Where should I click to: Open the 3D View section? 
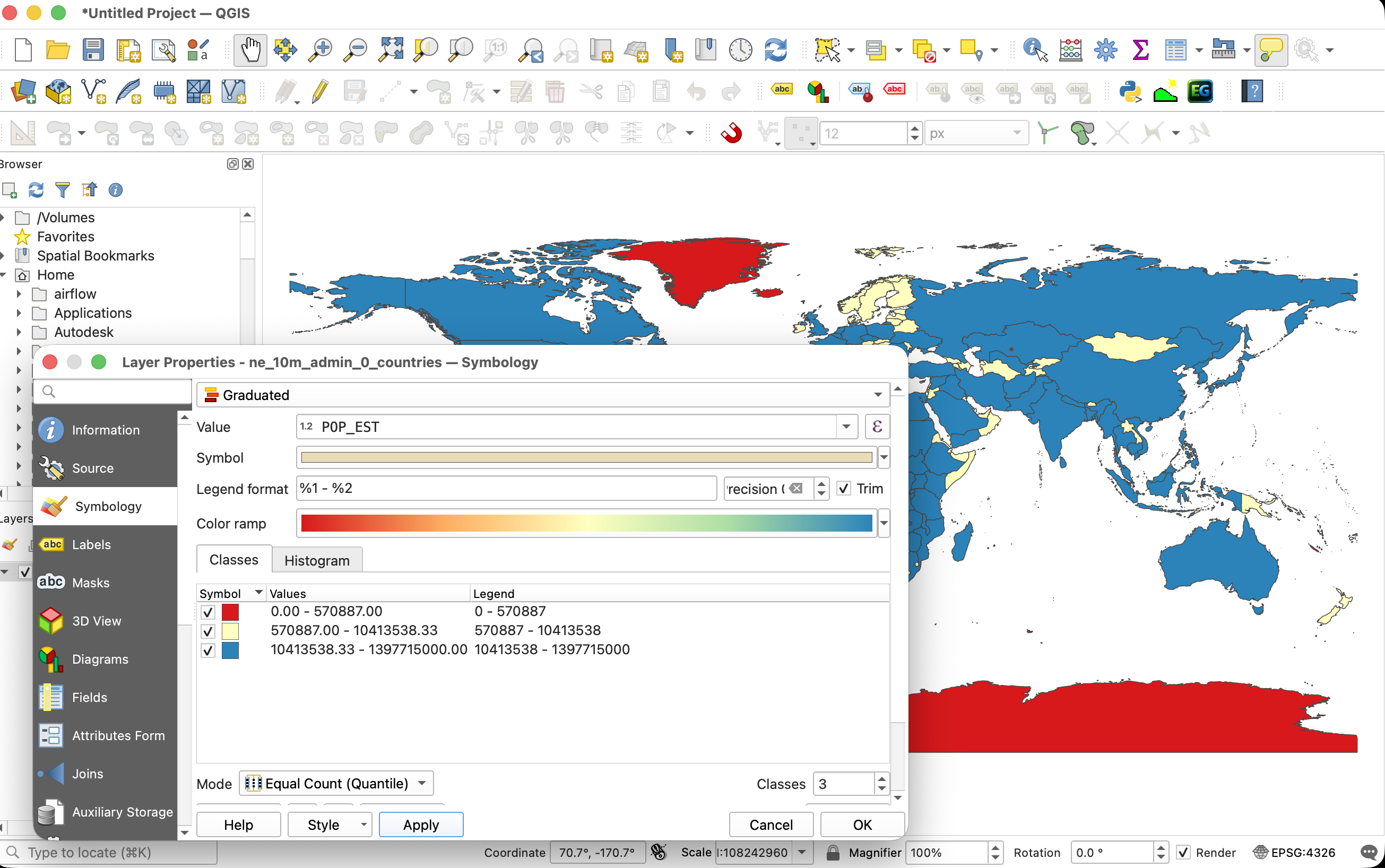point(105,621)
